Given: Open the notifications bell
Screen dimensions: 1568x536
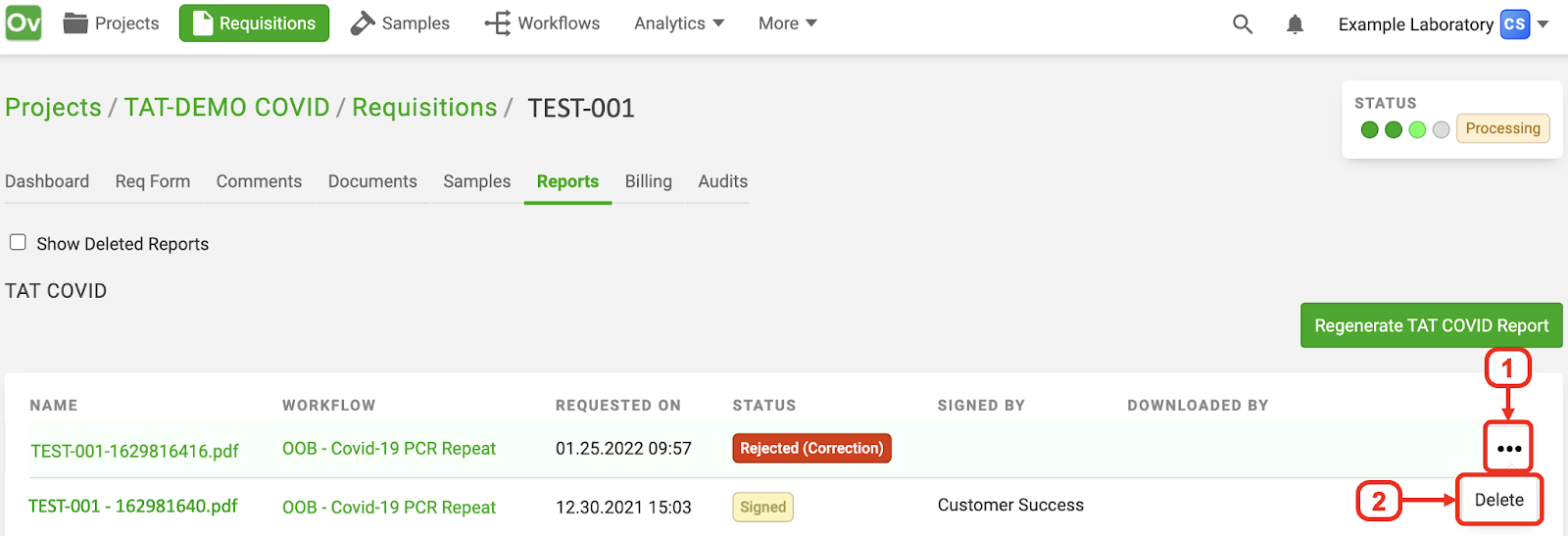Looking at the screenshot, I should click(1295, 24).
